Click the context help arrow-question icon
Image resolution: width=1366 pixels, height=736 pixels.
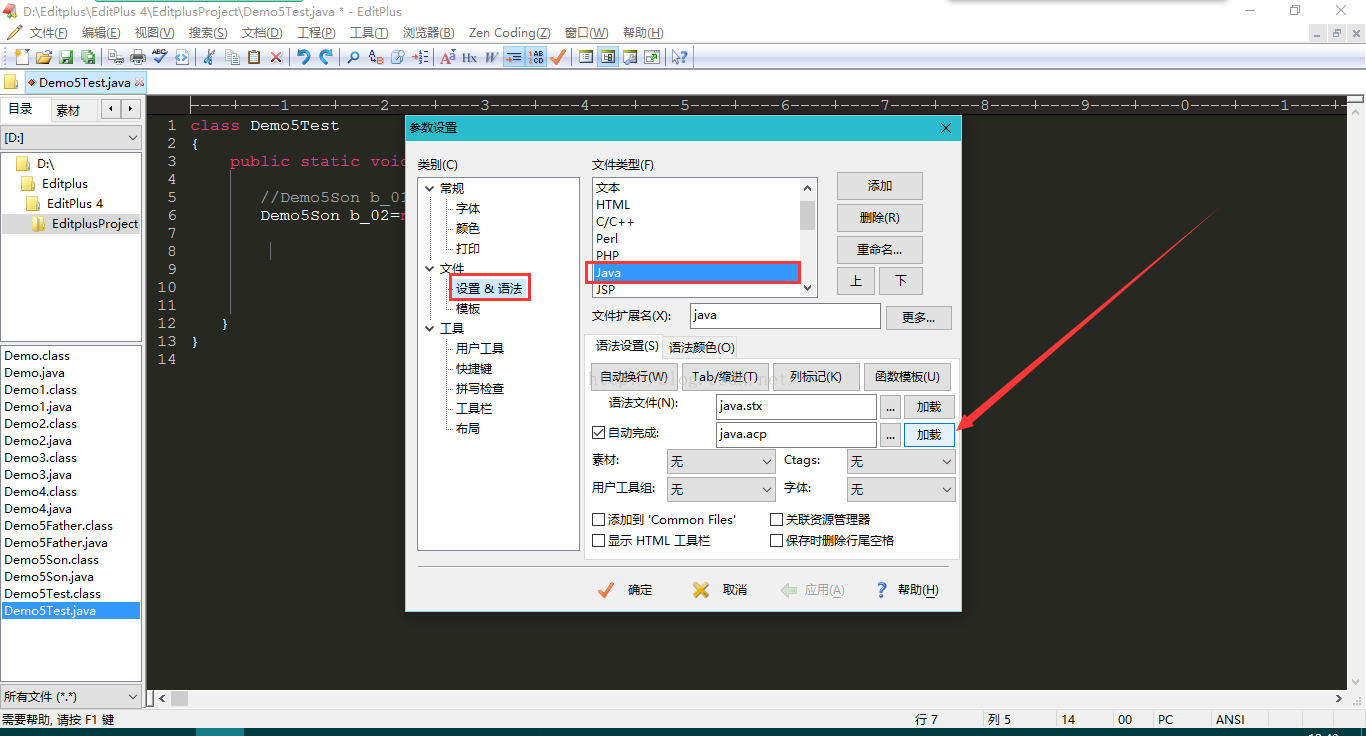pyautogui.click(x=680, y=57)
